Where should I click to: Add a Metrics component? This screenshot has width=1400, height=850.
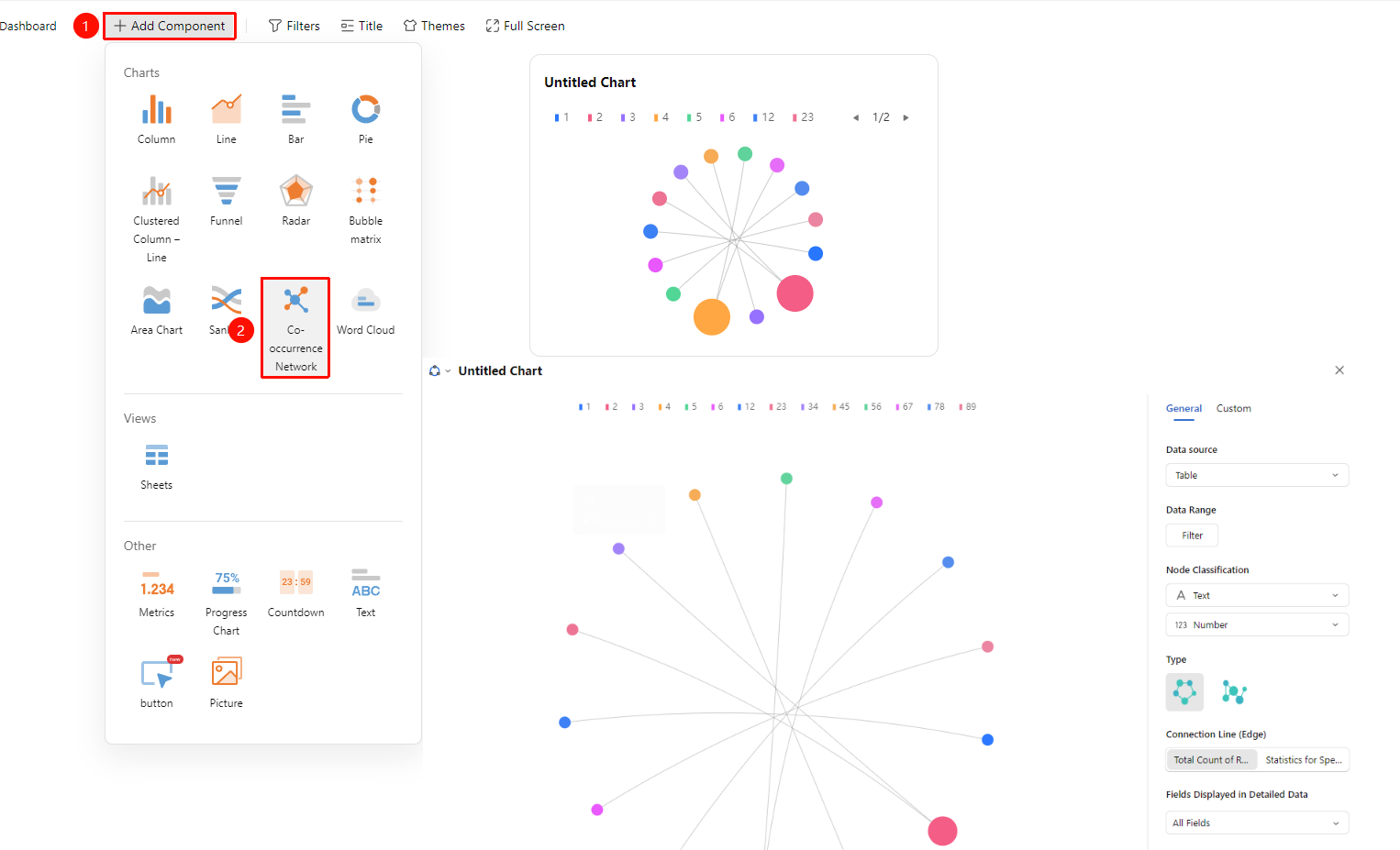point(157,582)
